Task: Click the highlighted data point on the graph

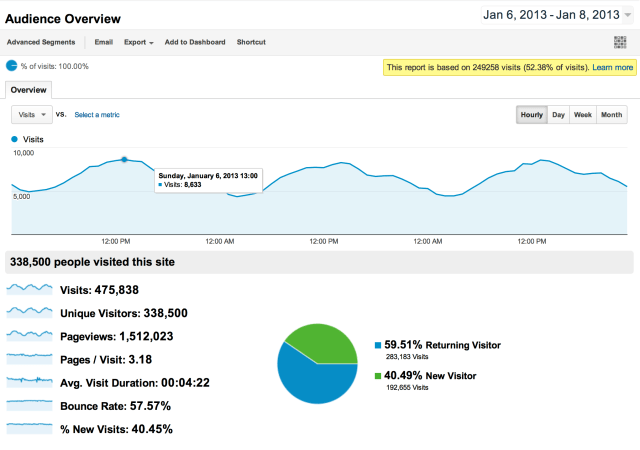Action: pyautogui.click(x=124, y=160)
